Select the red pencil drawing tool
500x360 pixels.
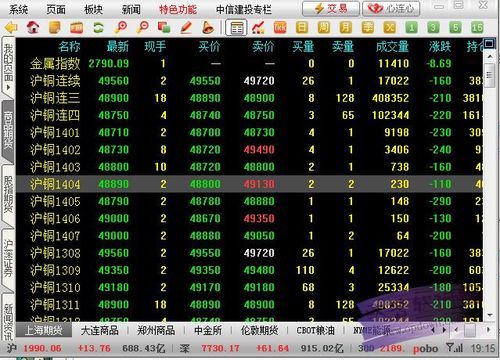pyautogui.click(x=186, y=27)
